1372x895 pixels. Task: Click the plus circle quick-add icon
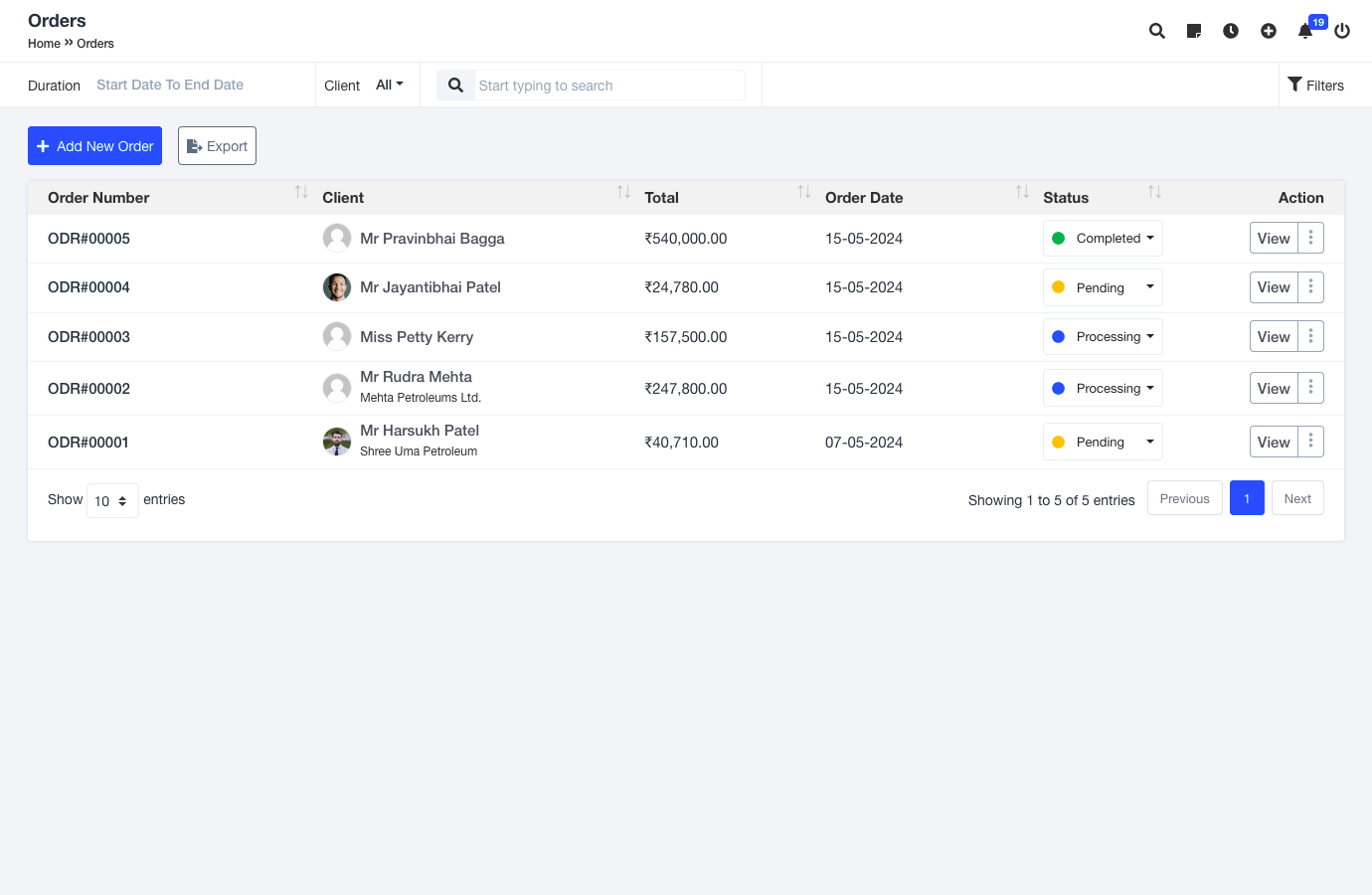coord(1269,31)
